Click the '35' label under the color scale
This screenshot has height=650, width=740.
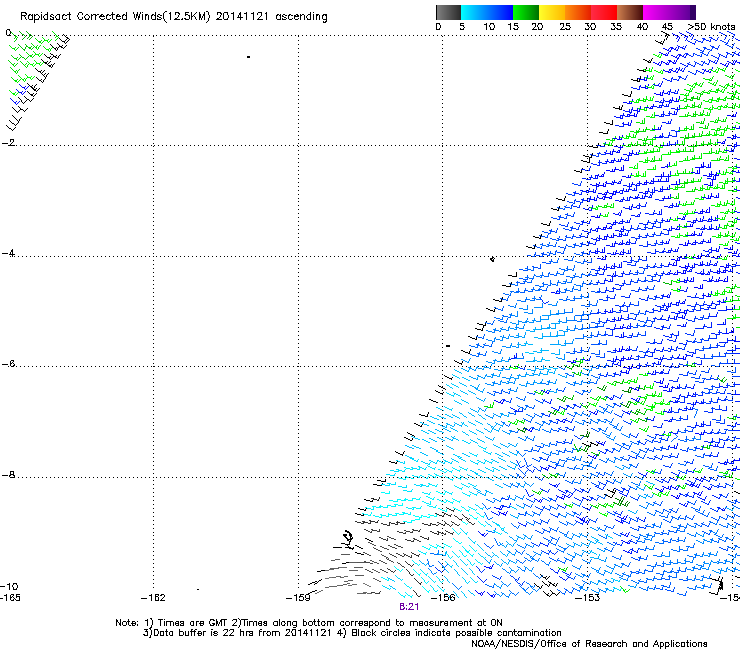(616, 27)
